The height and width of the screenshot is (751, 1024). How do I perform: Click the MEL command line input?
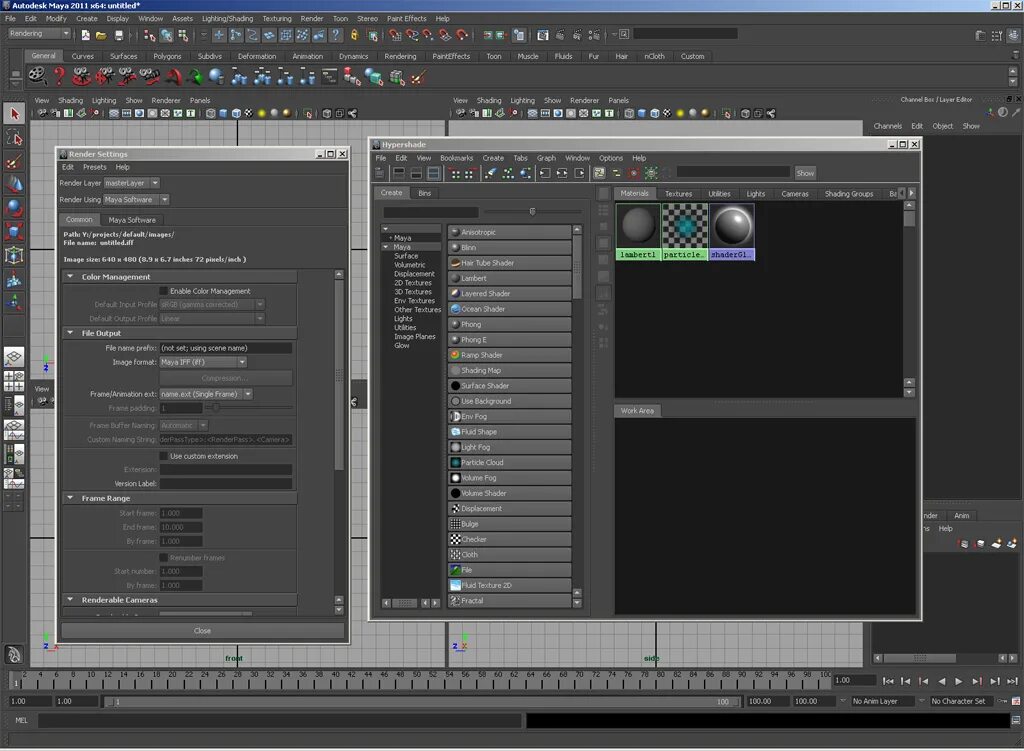[x=281, y=720]
